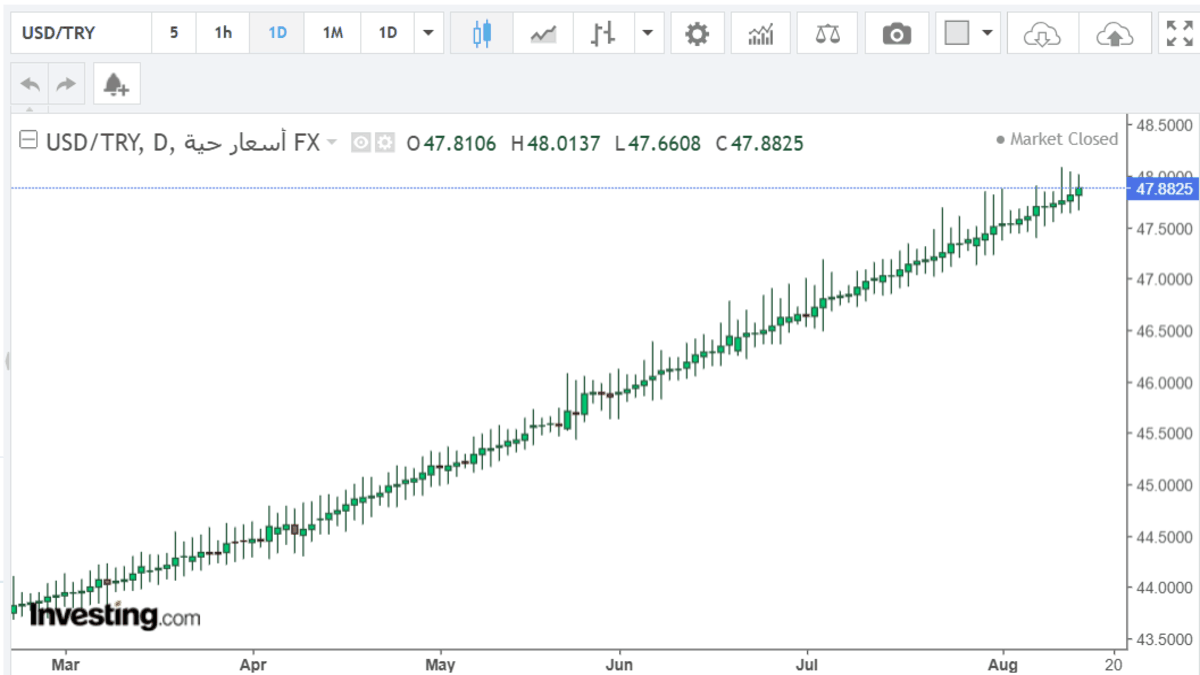This screenshot has width=1200, height=675.
Task: Click the Jul label on time axis
Action: pos(807,663)
